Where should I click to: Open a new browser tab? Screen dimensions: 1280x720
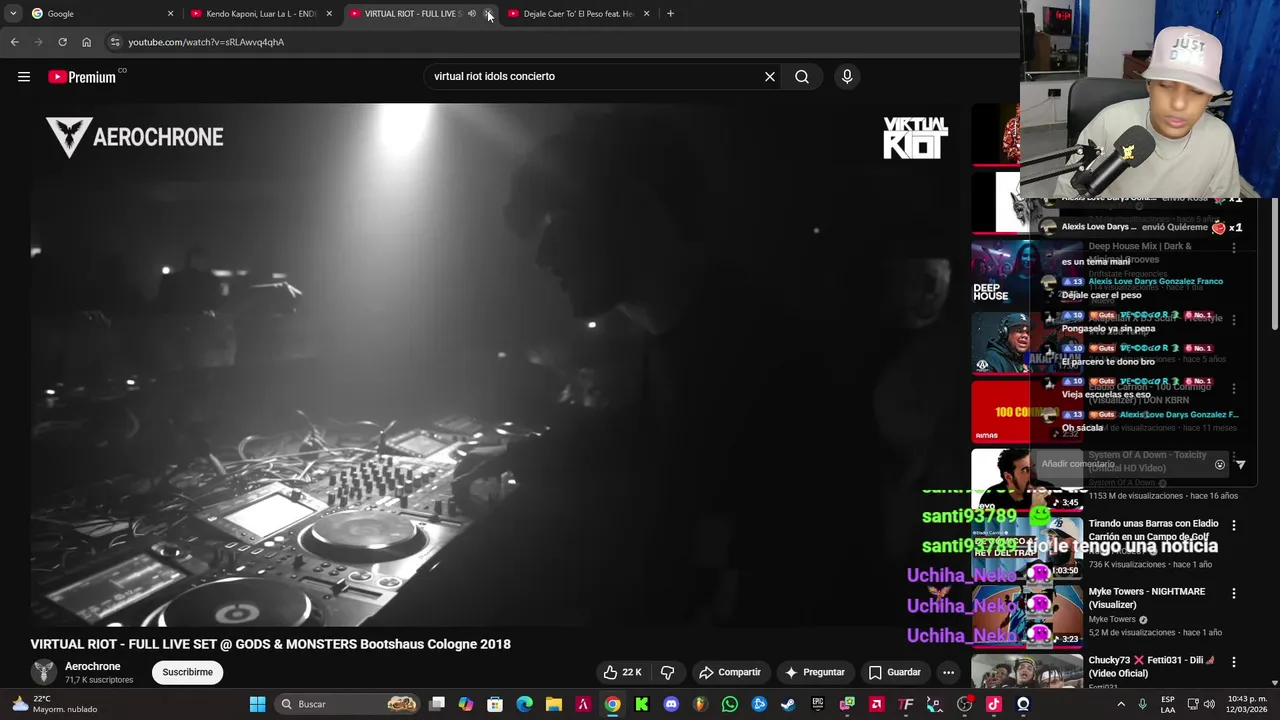pyautogui.click(x=670, y=14)
